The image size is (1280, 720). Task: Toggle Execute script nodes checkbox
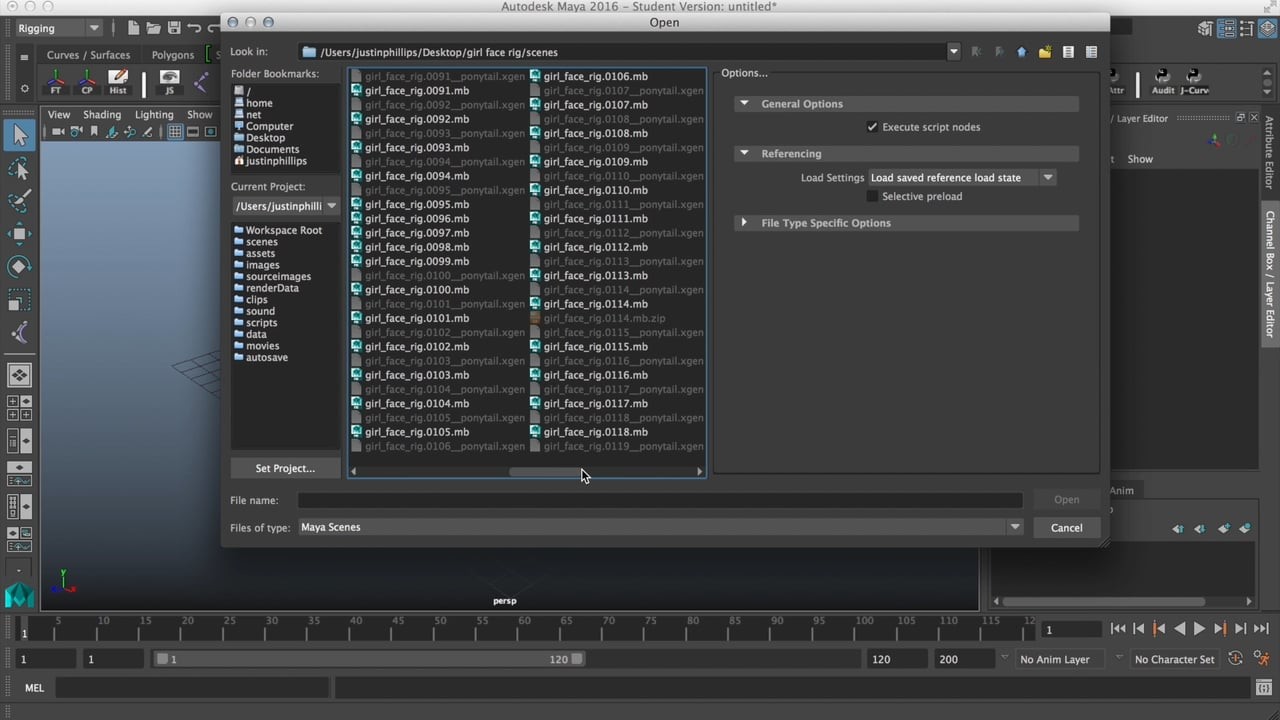point(872,127)
